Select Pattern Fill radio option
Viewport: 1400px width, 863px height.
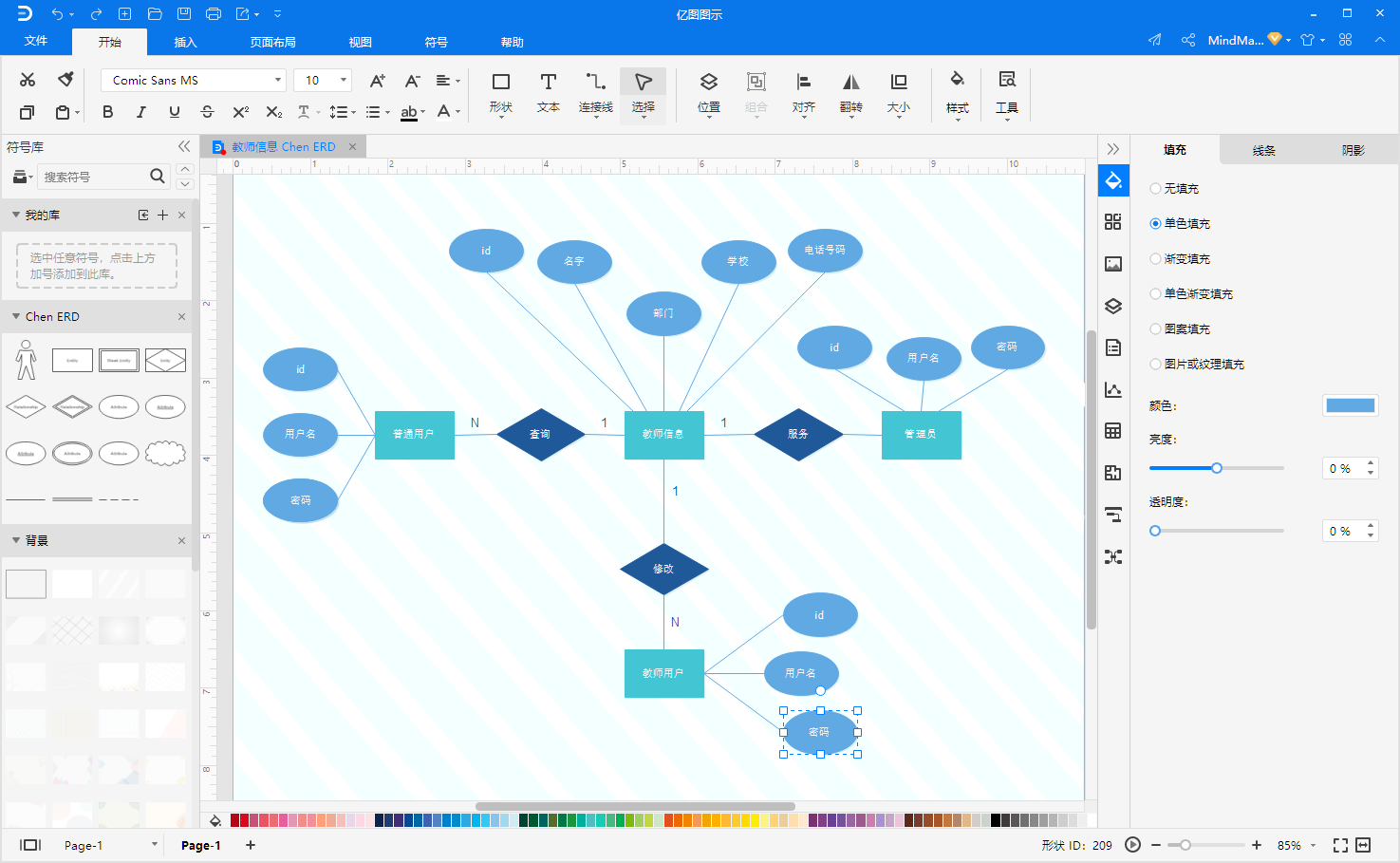click(1155, 329)
